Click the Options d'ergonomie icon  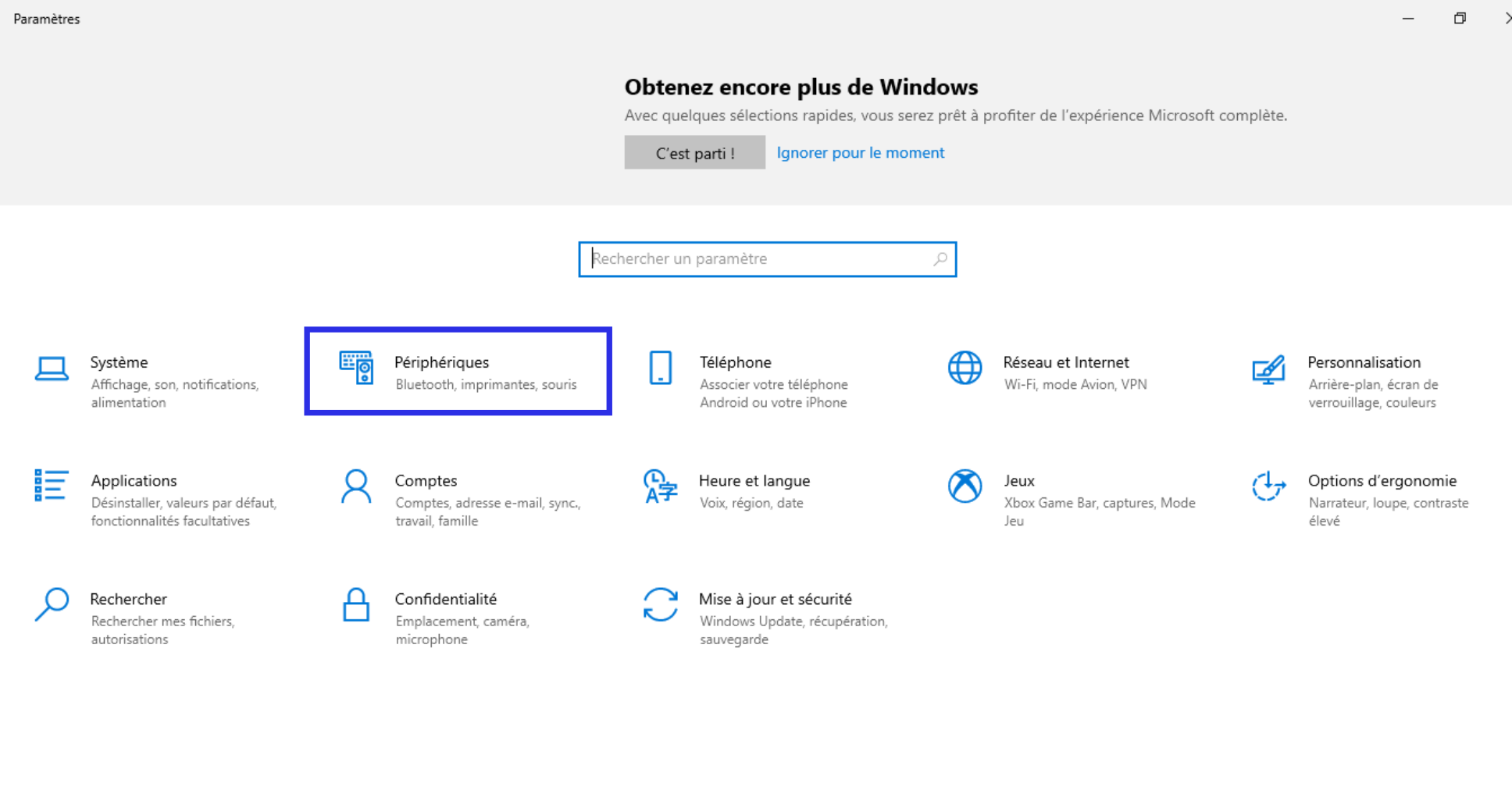[1268, 486]
